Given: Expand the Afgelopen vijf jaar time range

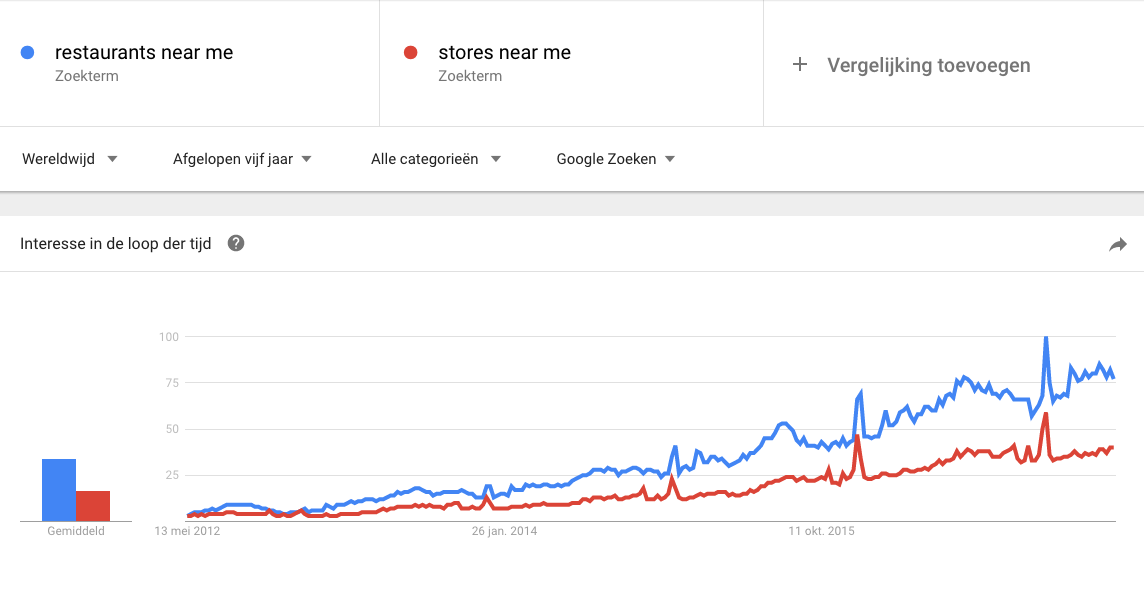Looking at the screenshot, I should (242, 159).
